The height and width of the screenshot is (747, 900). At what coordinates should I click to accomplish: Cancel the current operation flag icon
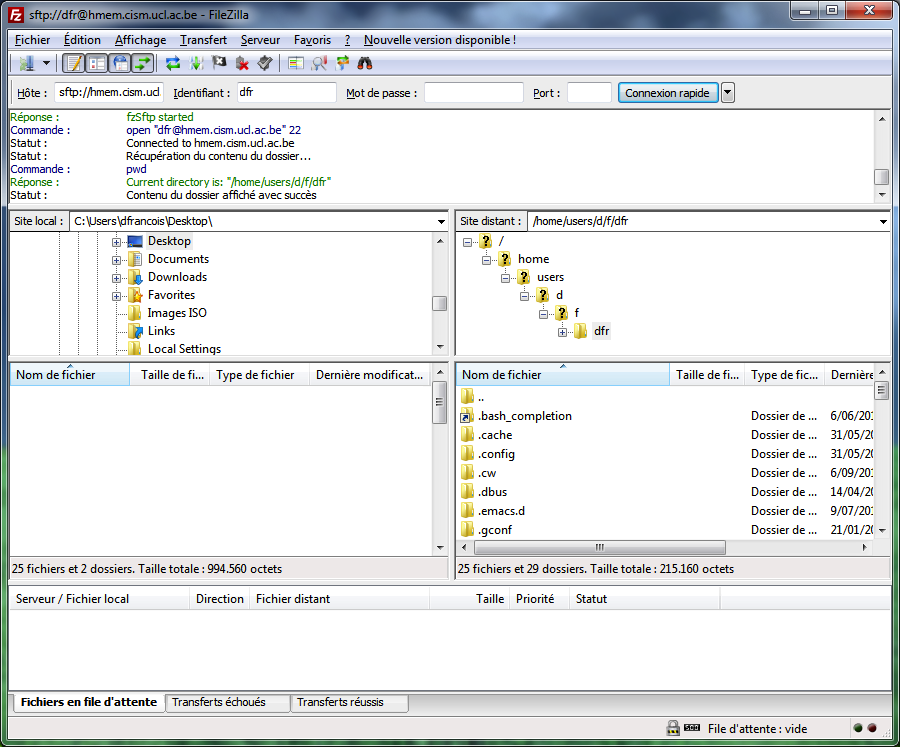point(219,63)
